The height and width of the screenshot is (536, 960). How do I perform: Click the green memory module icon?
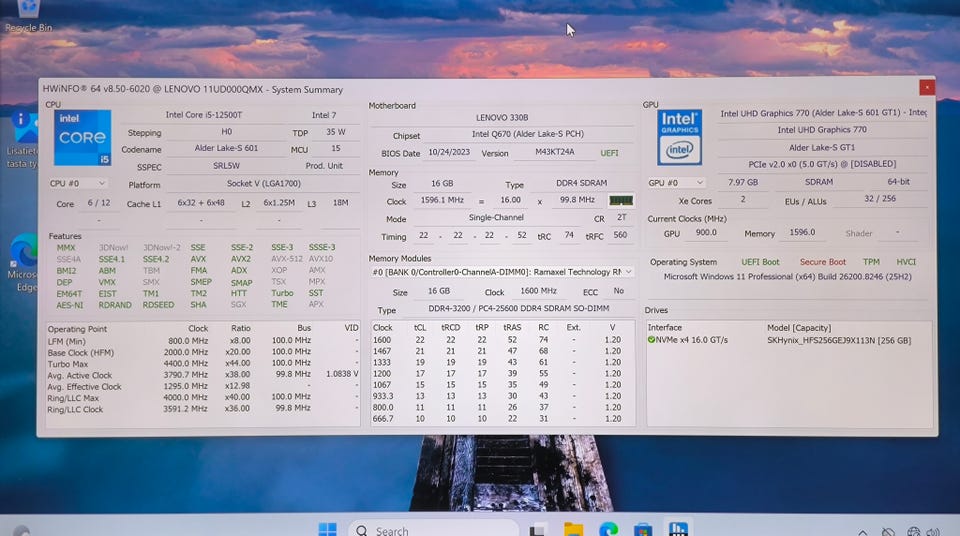[621, 200]
